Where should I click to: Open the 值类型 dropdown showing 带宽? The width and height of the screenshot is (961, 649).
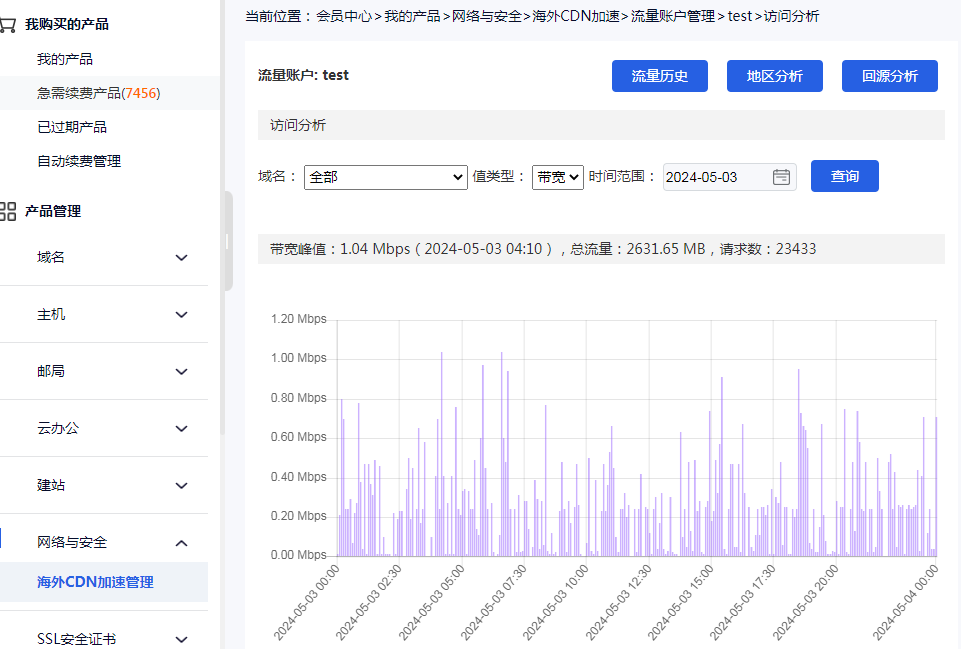click(557, 177)
